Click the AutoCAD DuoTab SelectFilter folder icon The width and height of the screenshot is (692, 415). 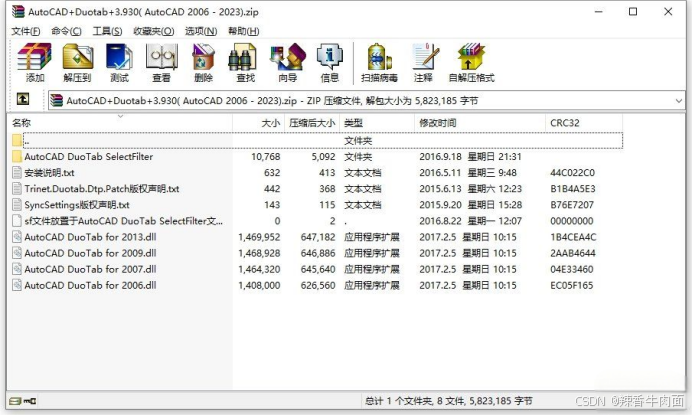pos(17,156)
